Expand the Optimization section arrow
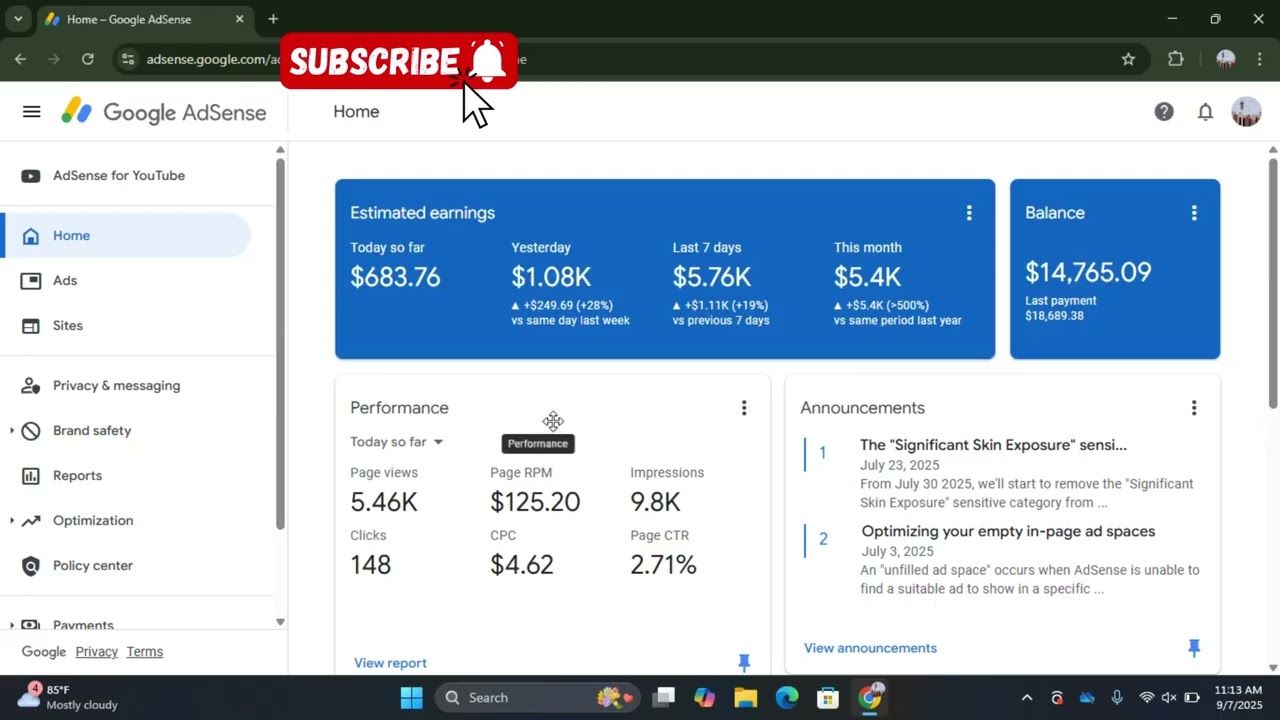 11,521
